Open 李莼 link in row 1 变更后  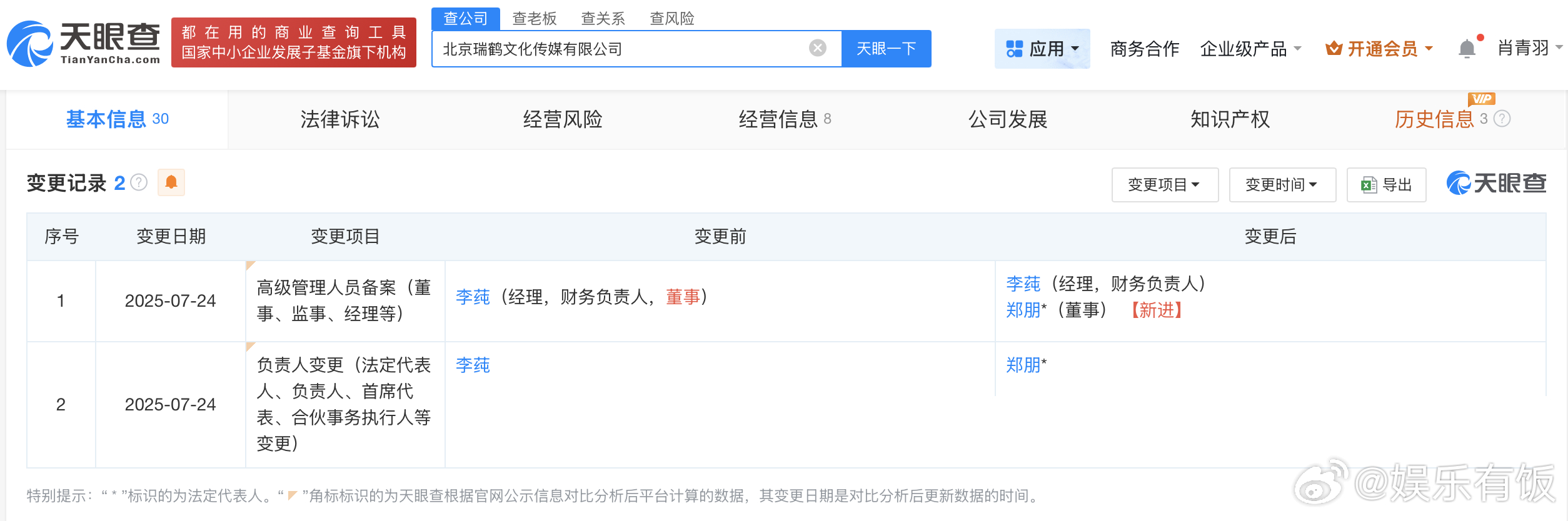click(x=1023, y=284)
